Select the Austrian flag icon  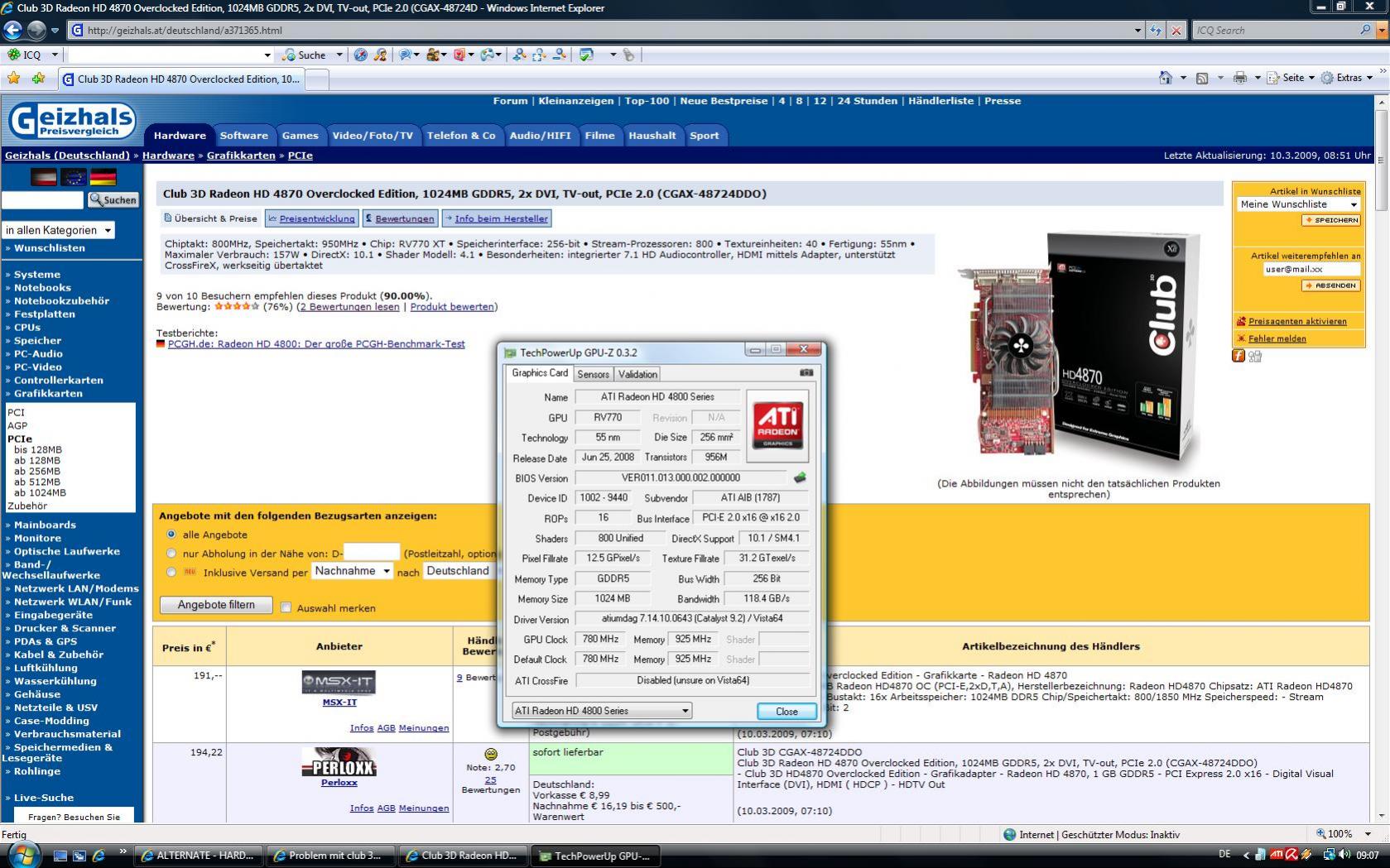[44, 177]
